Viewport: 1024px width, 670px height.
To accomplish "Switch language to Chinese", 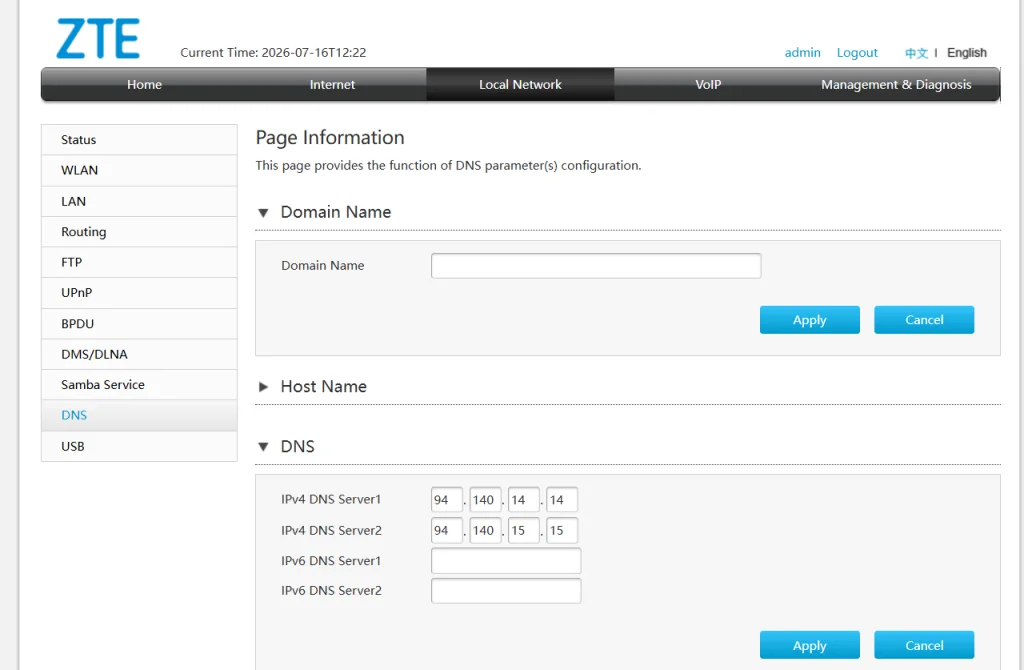I will pos(916,53).
